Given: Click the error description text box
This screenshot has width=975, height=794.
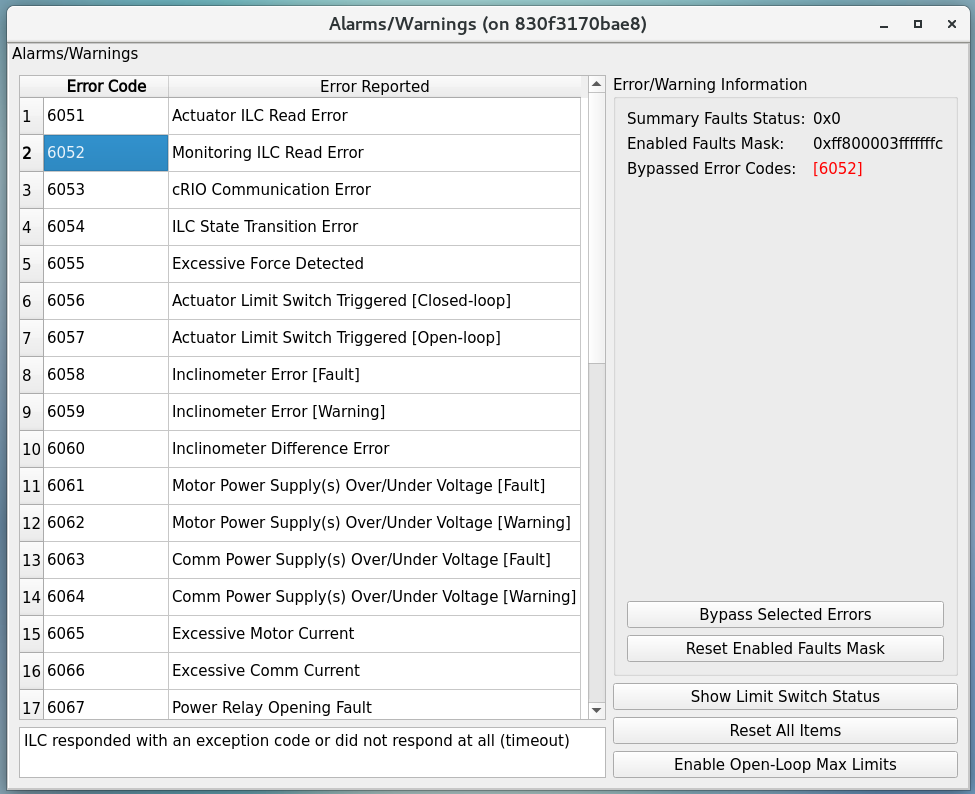Looking at the screenshot, I should [312, 752].
